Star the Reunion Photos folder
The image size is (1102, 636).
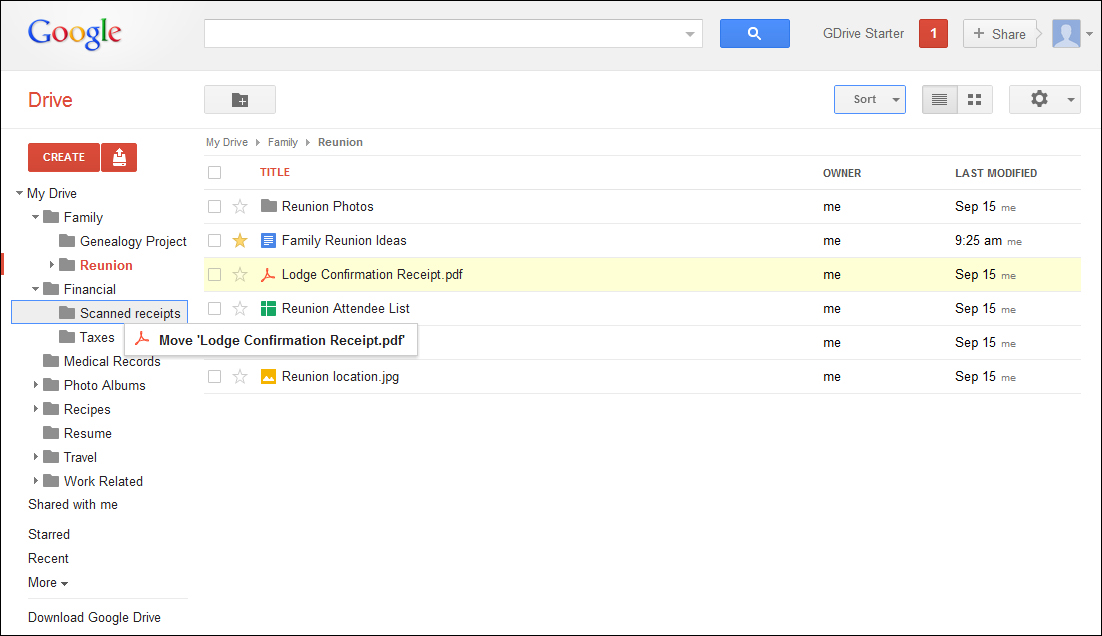click(240, 207)
